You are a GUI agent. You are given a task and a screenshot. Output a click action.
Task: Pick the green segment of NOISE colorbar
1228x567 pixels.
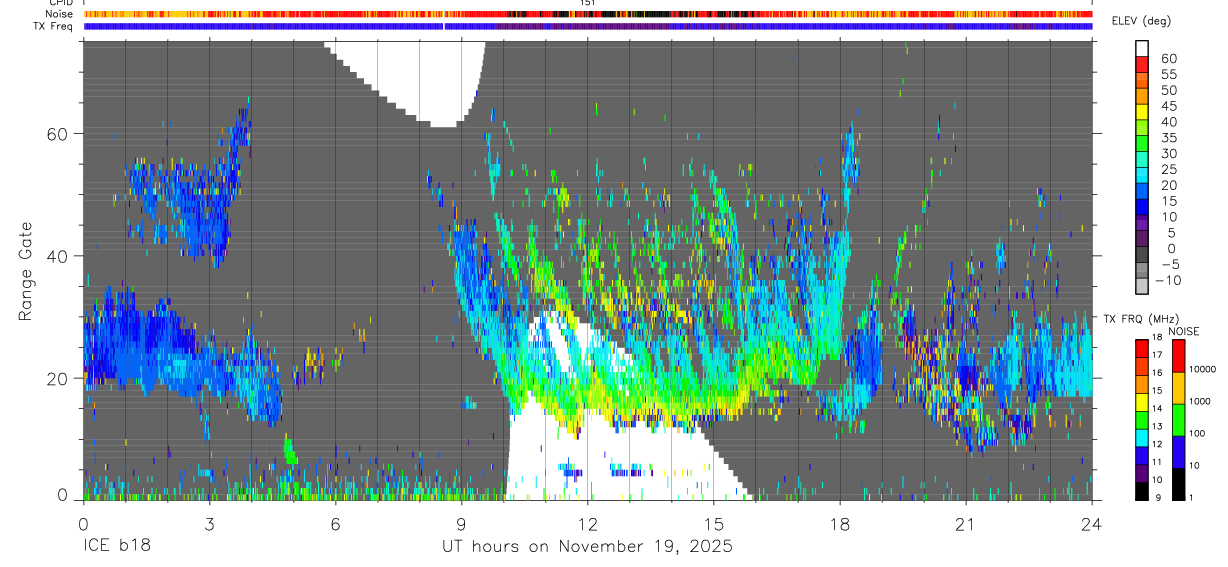[1178, 420]
